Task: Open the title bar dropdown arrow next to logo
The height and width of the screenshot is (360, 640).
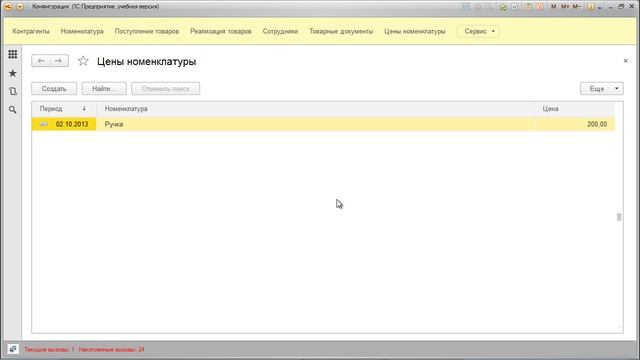Action: [20, 7]
